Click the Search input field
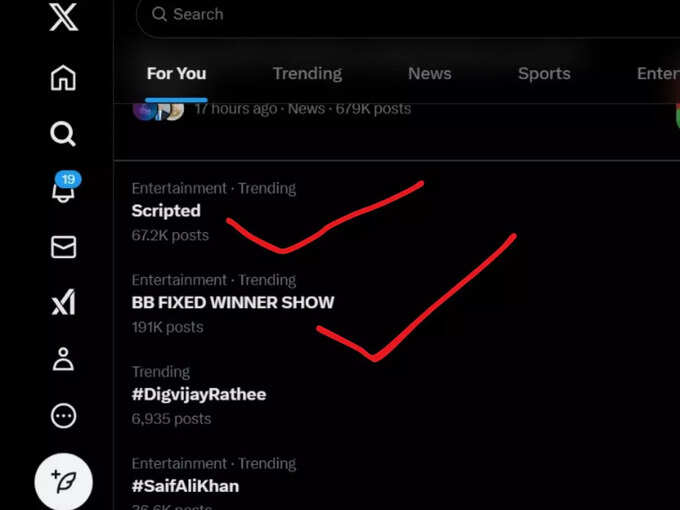Image resolution: width=680 pixels, height=510 pixels. 408,15
